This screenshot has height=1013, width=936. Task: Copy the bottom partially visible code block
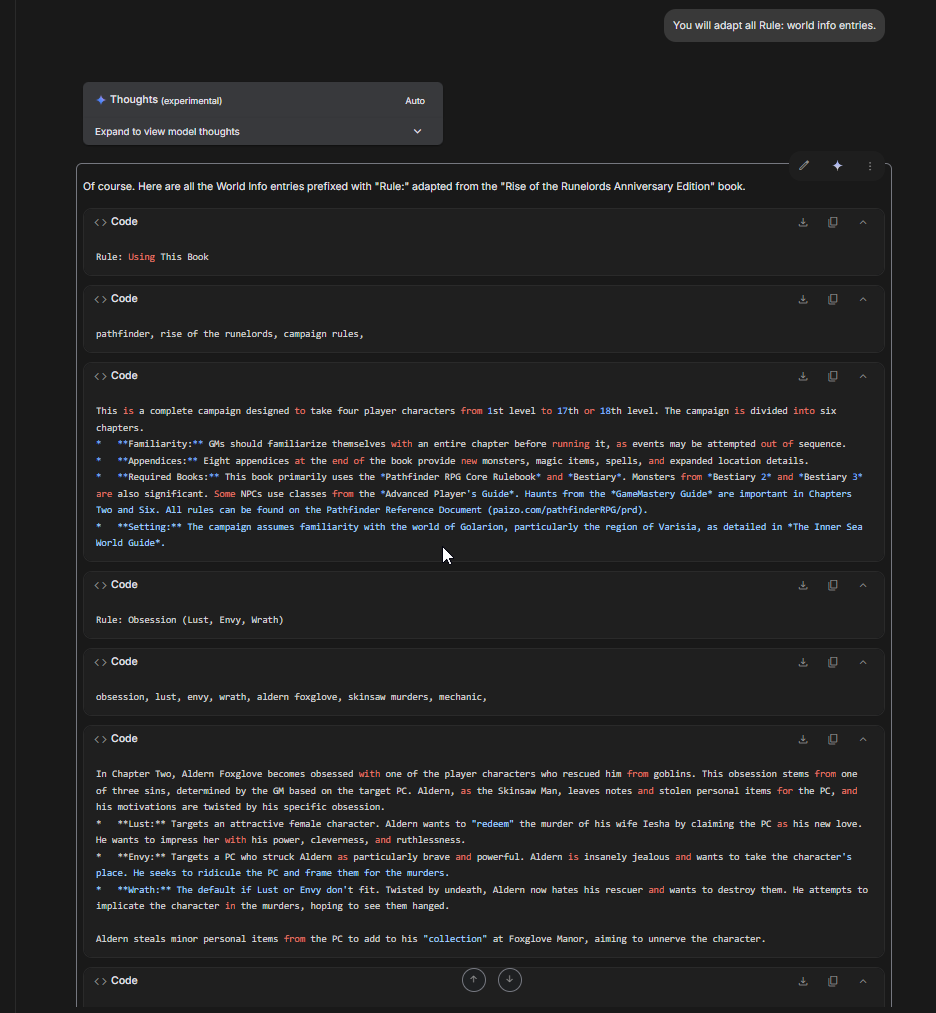tap(833, 981)
